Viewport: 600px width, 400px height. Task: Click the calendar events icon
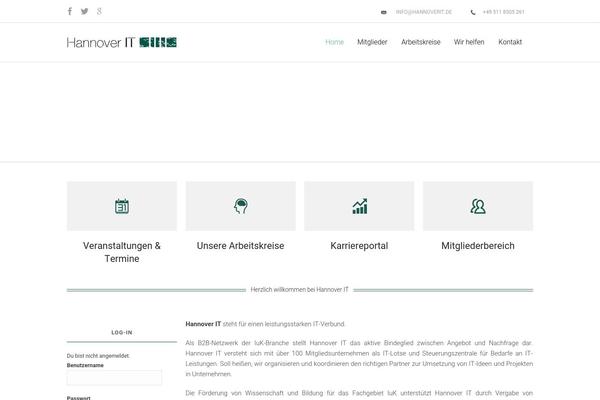pos(122,206)
